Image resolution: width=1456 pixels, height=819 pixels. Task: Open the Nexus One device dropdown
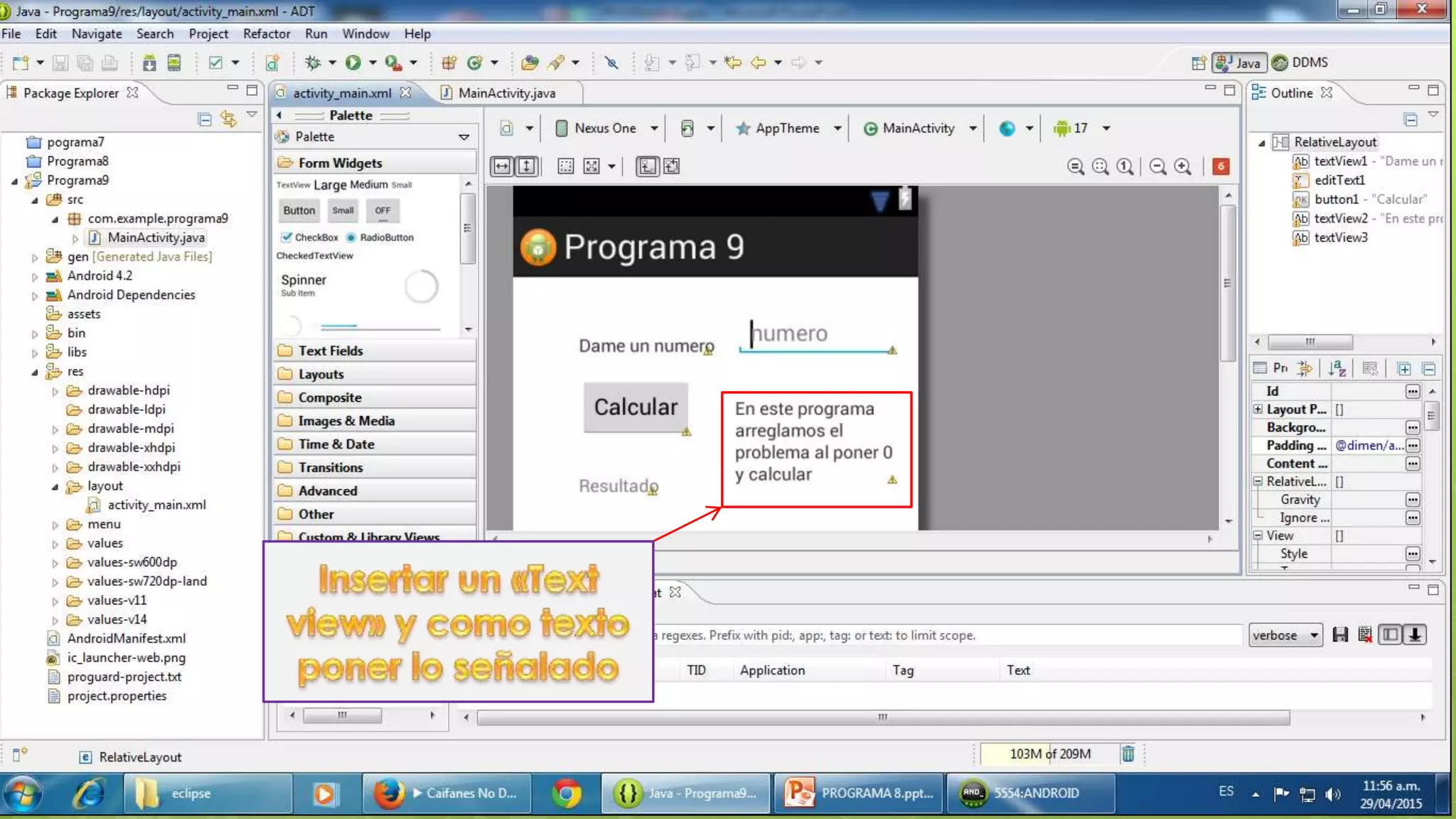point(606,128)
